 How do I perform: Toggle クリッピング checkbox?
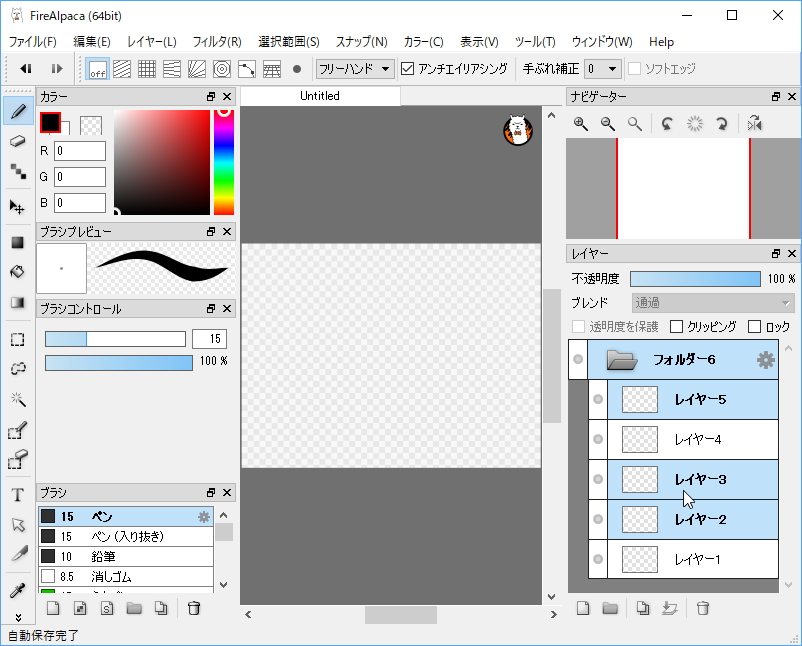[676, 326]
